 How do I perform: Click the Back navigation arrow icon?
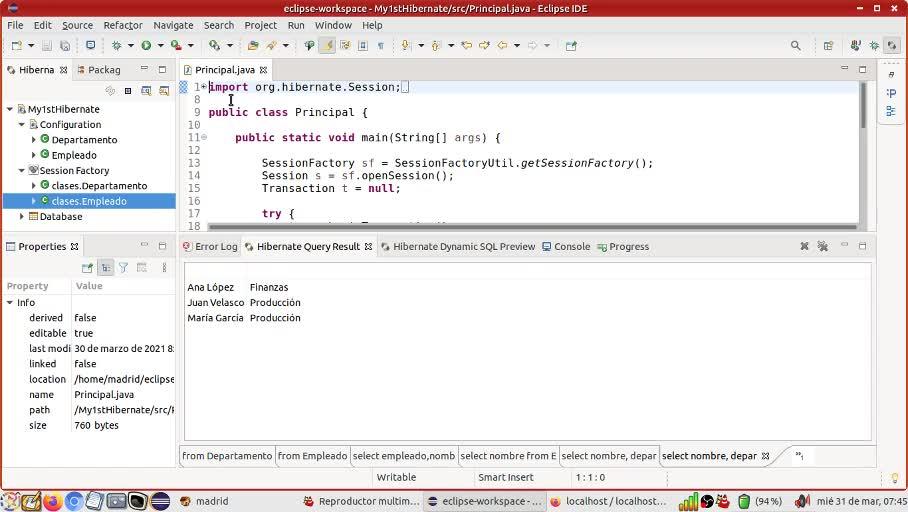(502, 45)
